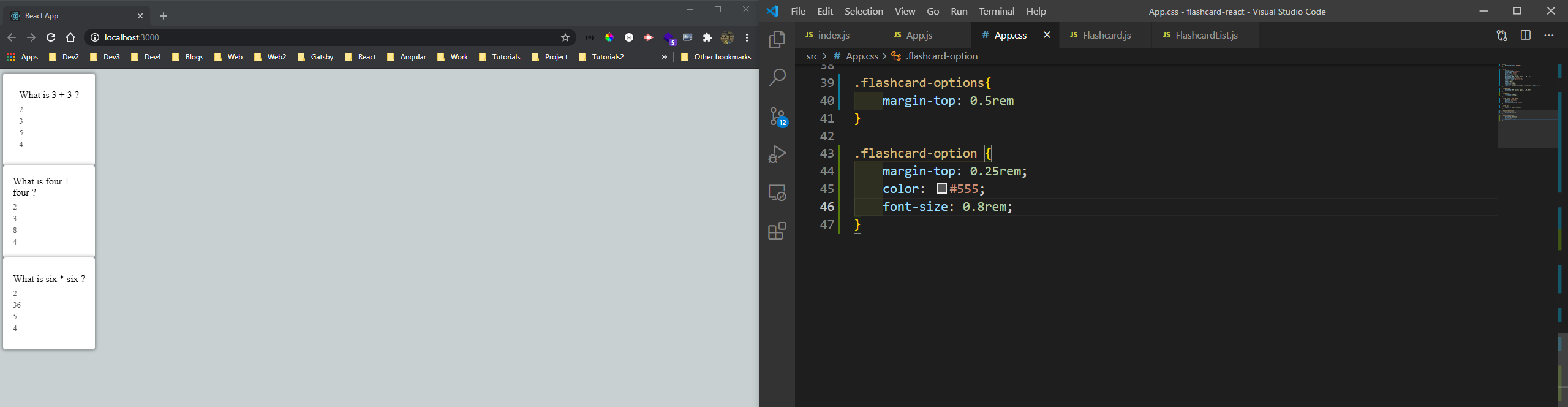Open the Run and Debug view
Screen dimensions: 1568x407
(x=777, y=154)
